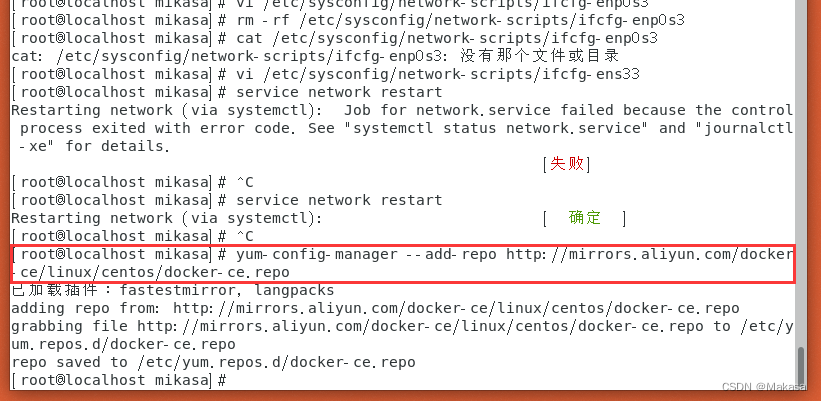The width and height of the screenshot is (821, 401).
Task: Click the empty scrollbar track above the thumb
Action: 801,173
